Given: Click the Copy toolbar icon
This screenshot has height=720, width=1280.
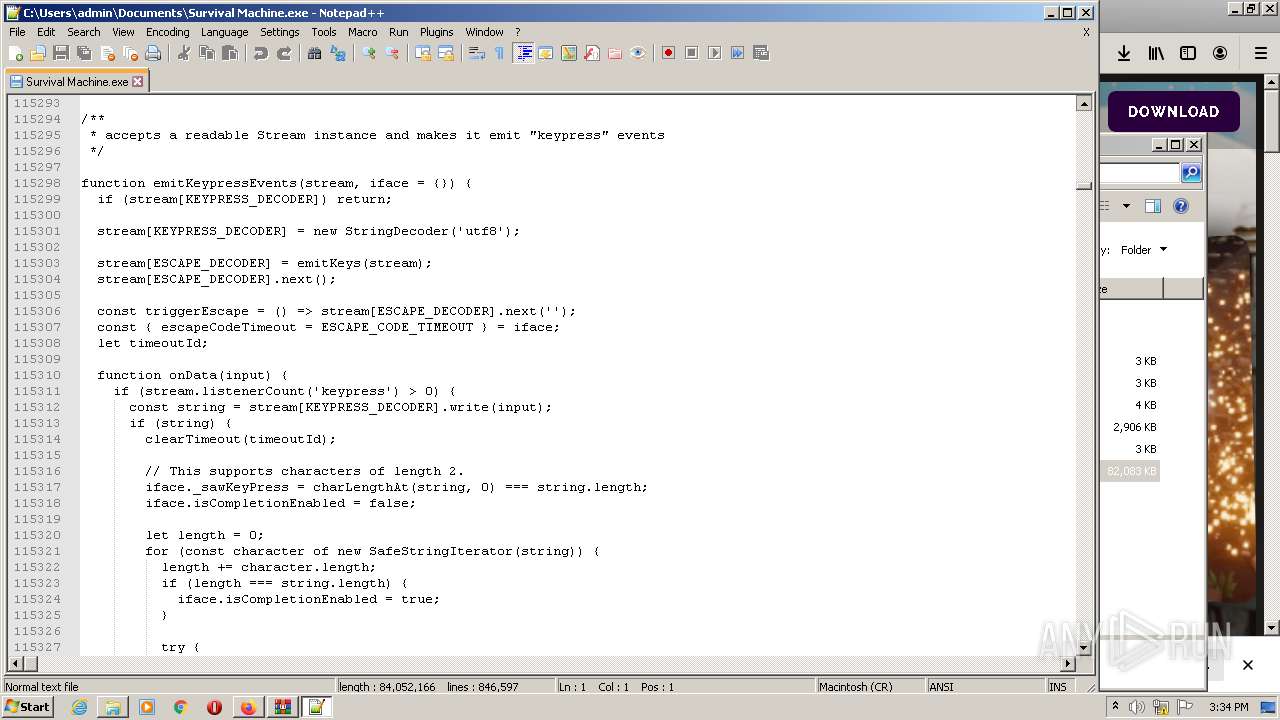Looking at the screenshot, I should point(207,53).
